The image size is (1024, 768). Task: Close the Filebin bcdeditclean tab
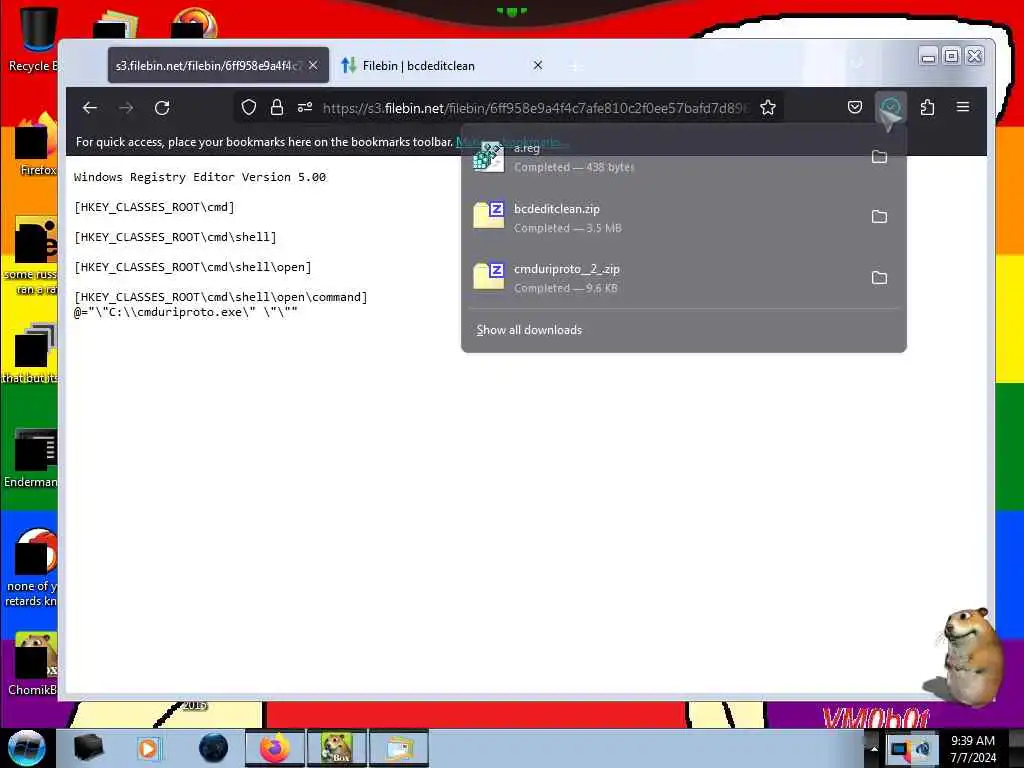click(x=537, y=65)
